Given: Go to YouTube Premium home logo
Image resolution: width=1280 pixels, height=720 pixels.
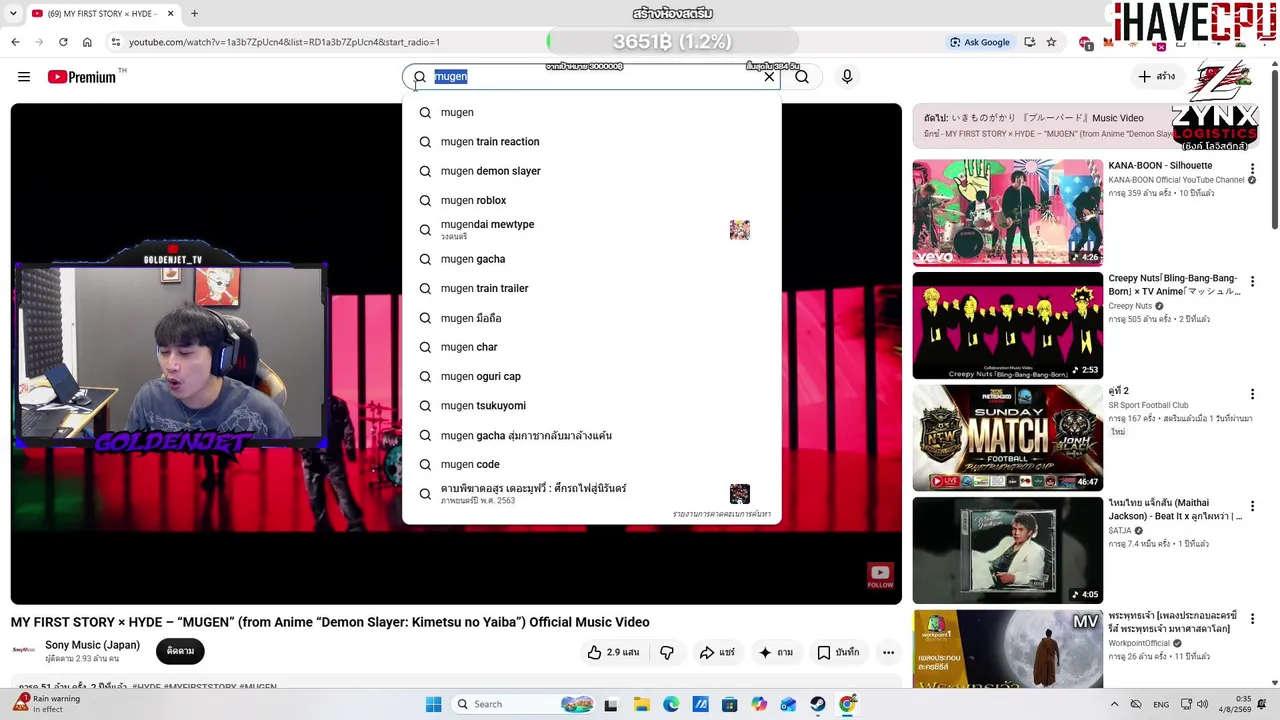Looking at the screenshot, I should (x=82, y=77).
